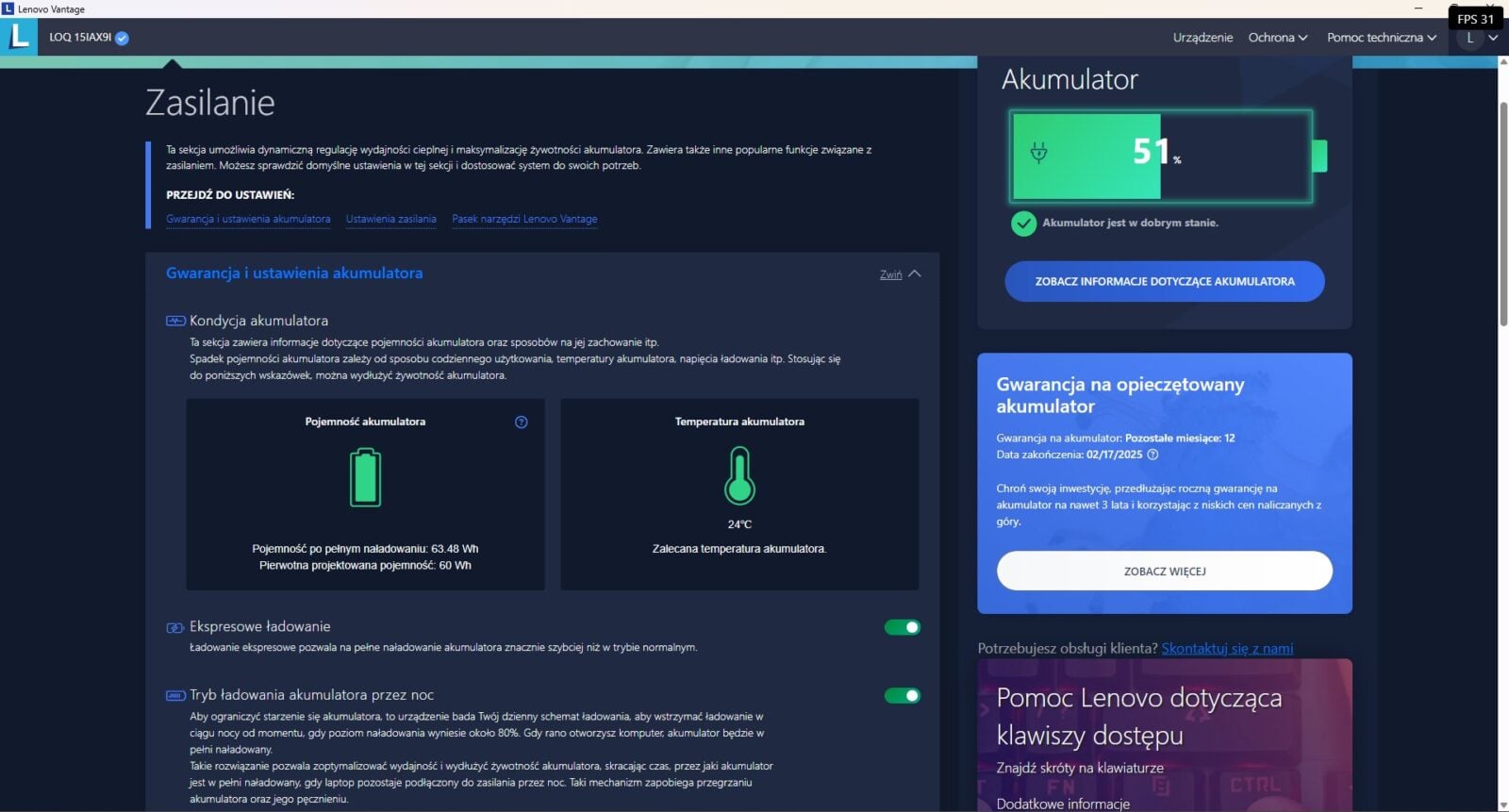1509x812 pixels.
Task: Click the Ekspresowe ładowanie icon
Action: [x=175, y=627]
